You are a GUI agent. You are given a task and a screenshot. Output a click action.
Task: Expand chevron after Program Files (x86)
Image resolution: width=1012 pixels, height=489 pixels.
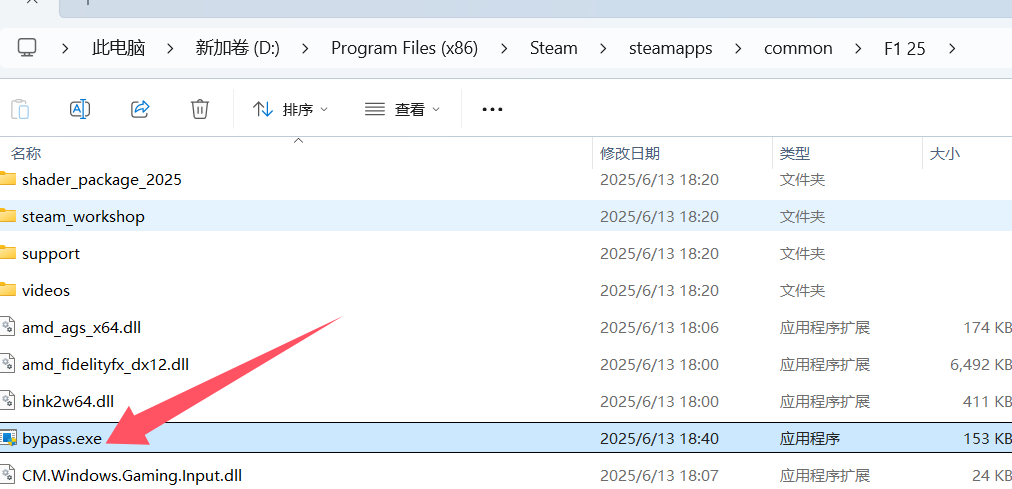click(504, 48)
